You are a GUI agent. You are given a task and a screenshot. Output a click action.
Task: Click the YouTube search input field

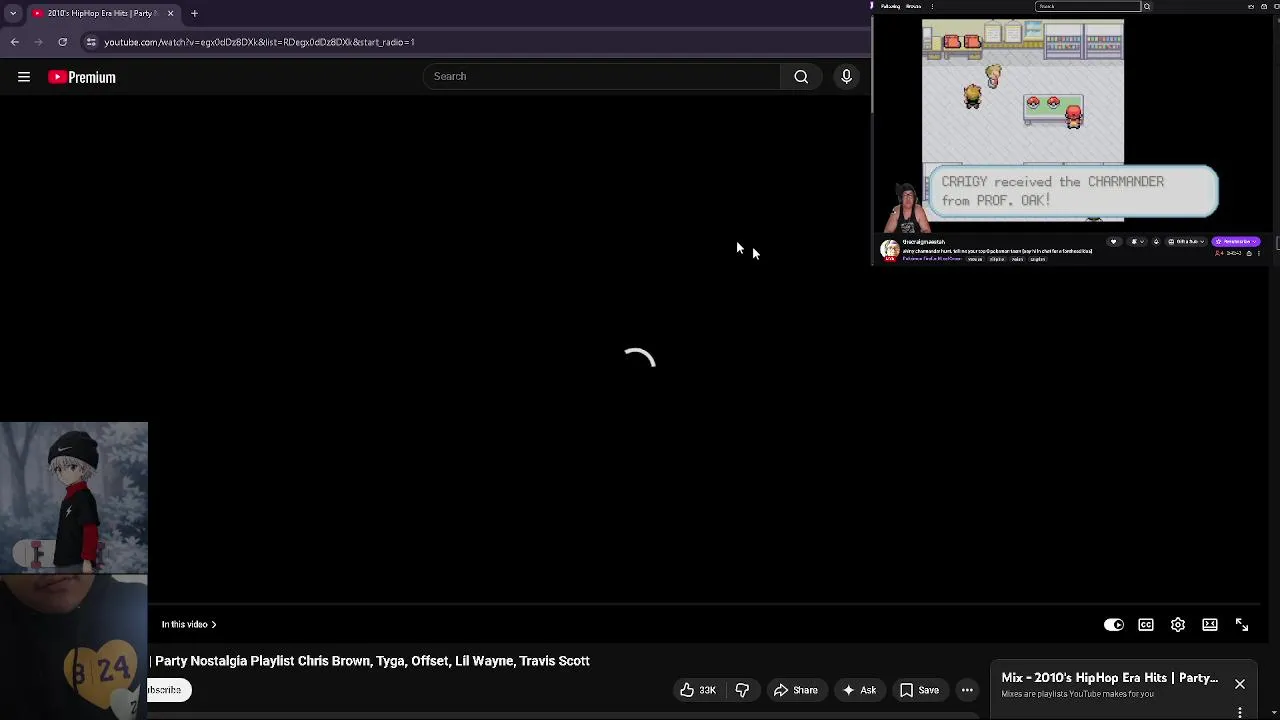click(x=602, y=76)
